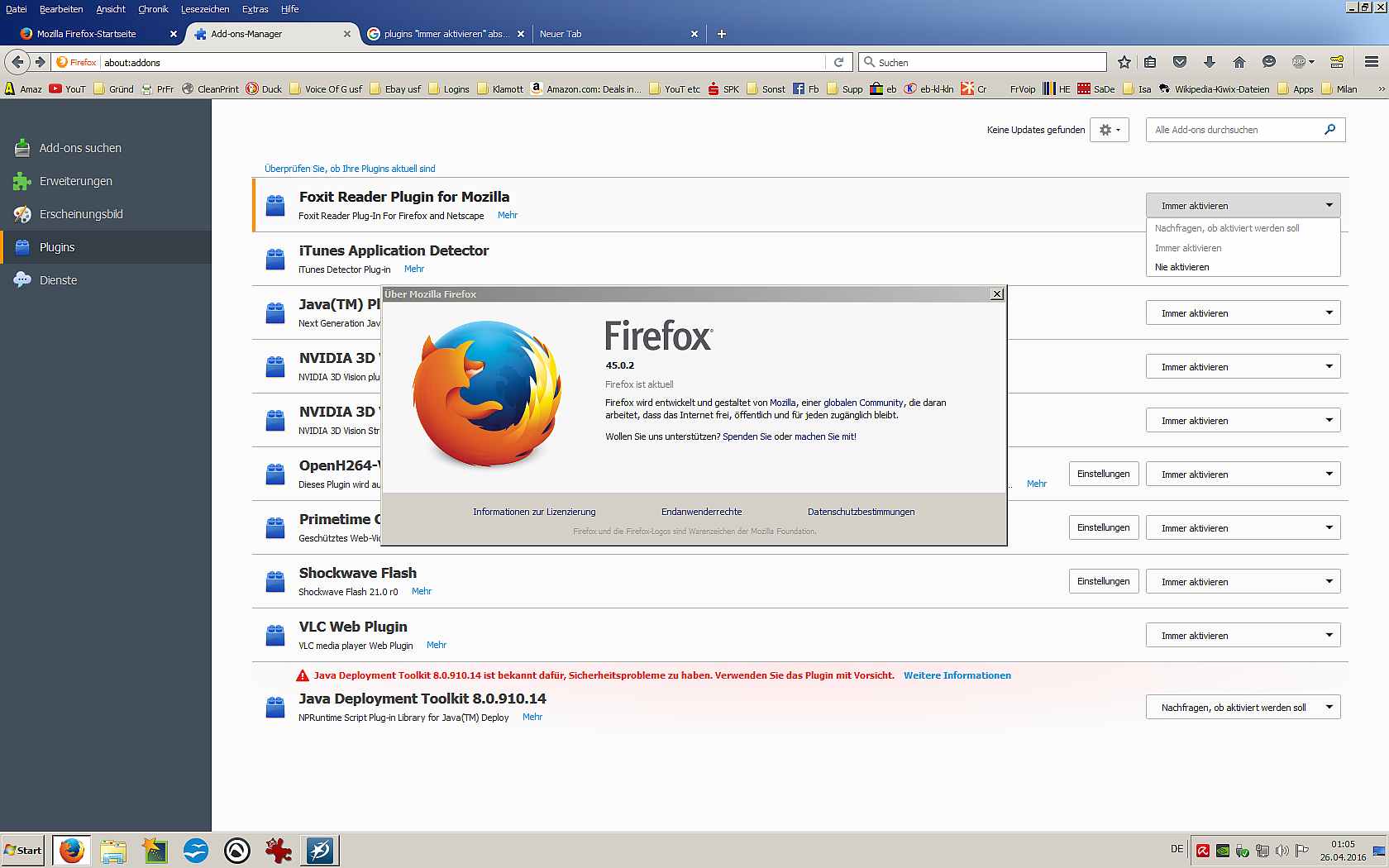This screenshot has height=868, width=1389.
Task: Close the Über Mozilla Firefox dialog
Action: (x=997, y=294)
